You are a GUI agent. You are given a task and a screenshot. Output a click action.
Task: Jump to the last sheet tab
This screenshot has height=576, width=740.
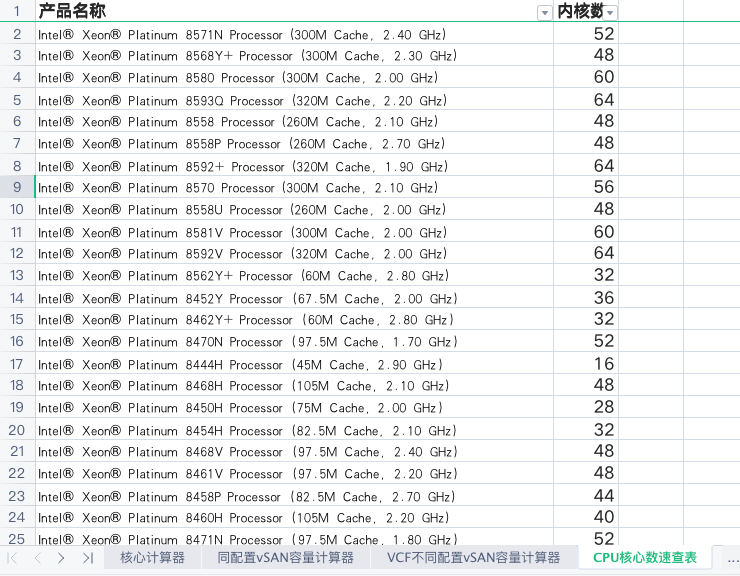coord(88,558)
